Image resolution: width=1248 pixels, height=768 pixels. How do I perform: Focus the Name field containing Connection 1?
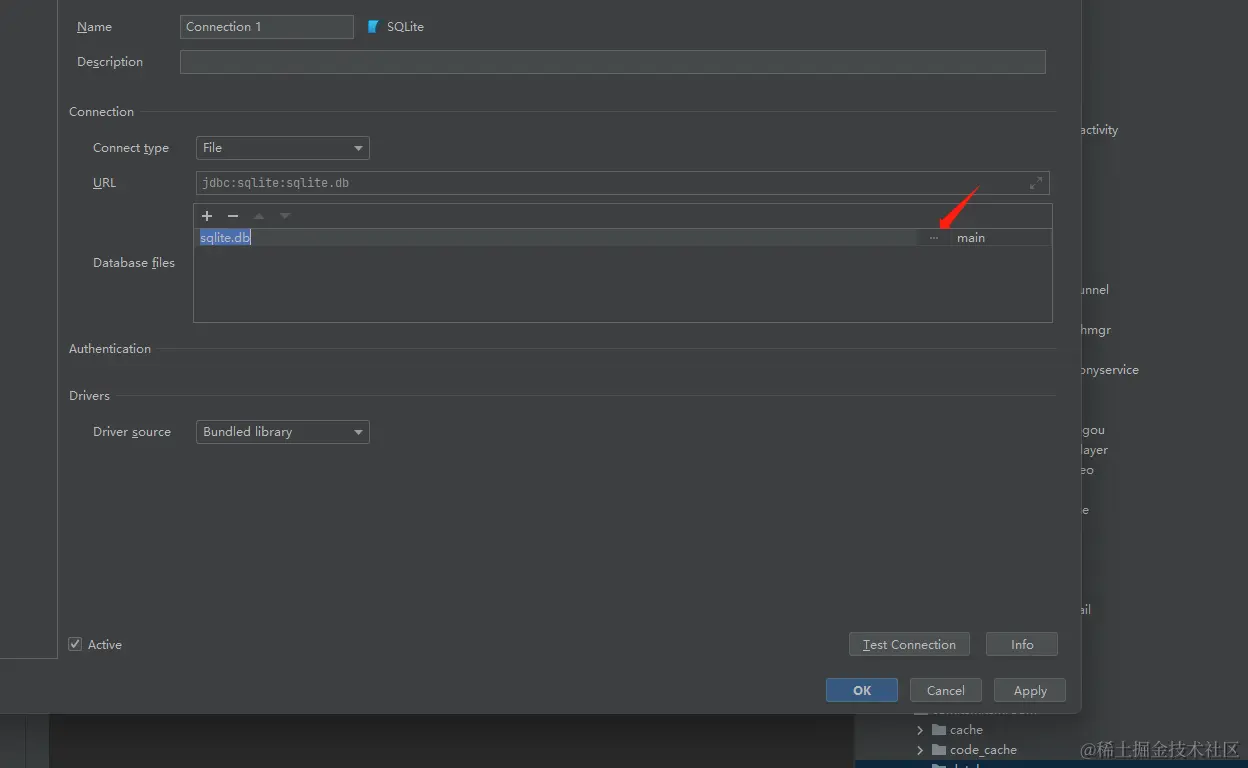pyautogui.click(x=267, y=27)
